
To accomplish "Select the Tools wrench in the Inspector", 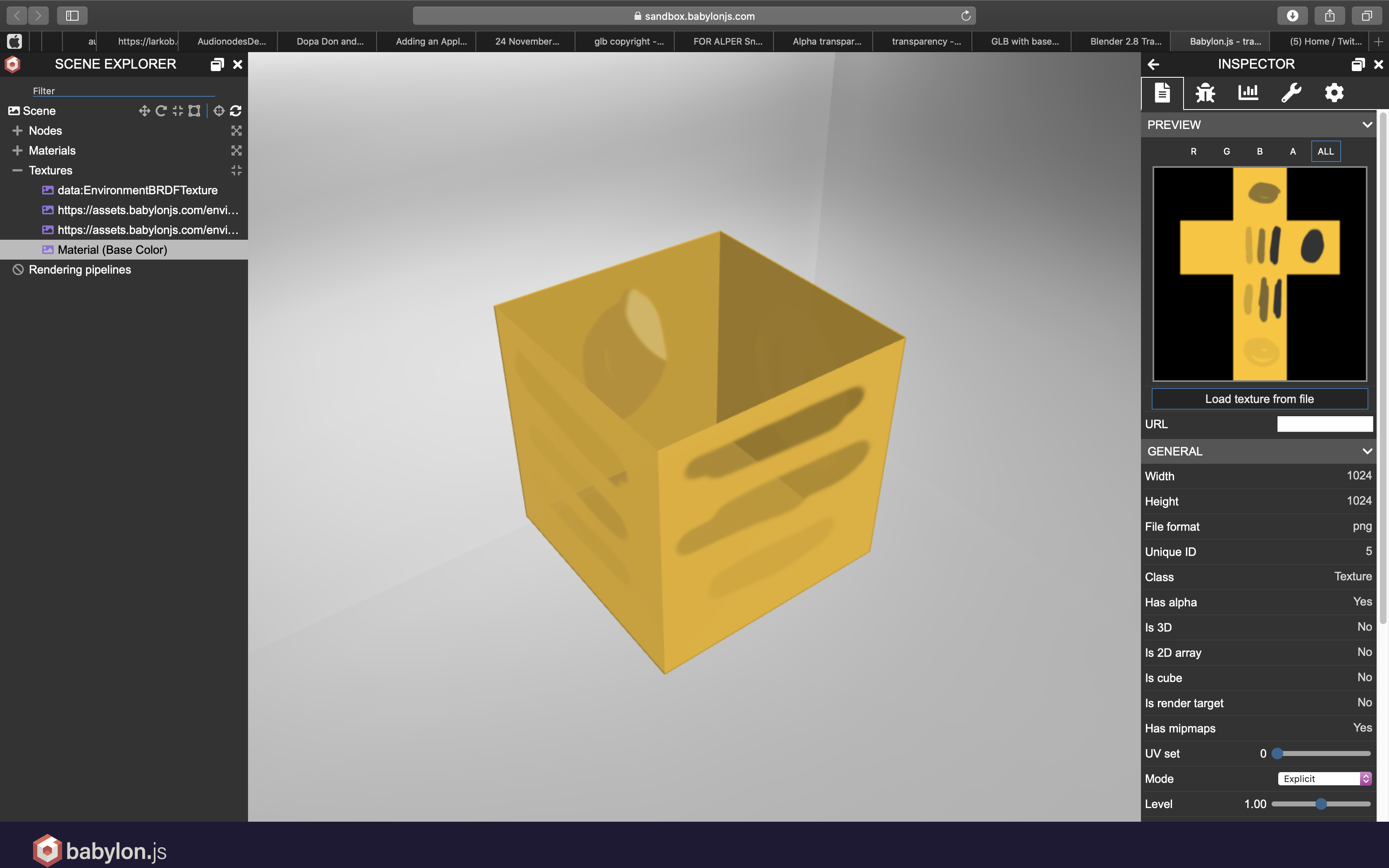I will [1291, 93].
